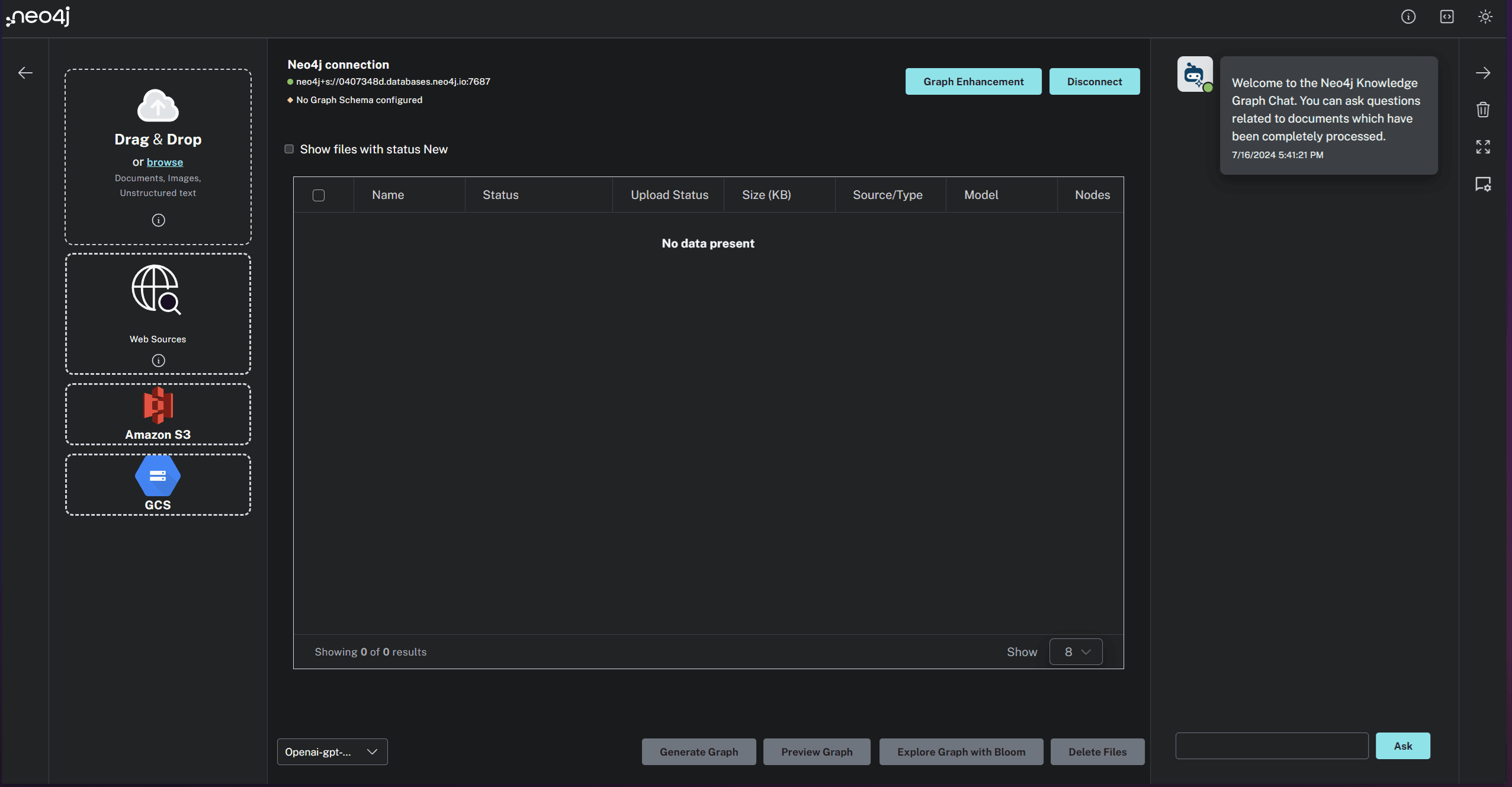Screen dimensions: 1512x787
Task: Click Explore Graph with Bloom button
Action: click(x=961, y=752)
